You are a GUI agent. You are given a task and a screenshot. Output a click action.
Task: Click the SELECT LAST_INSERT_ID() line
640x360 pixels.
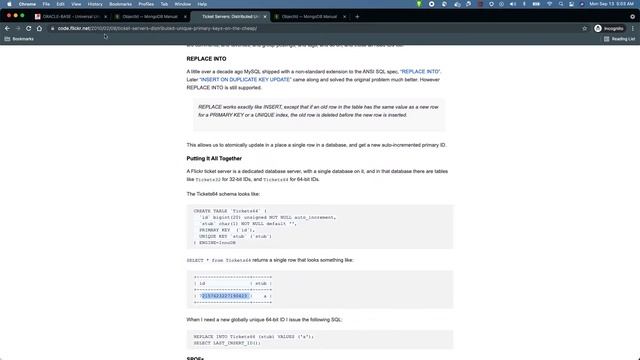click(227, 343)
